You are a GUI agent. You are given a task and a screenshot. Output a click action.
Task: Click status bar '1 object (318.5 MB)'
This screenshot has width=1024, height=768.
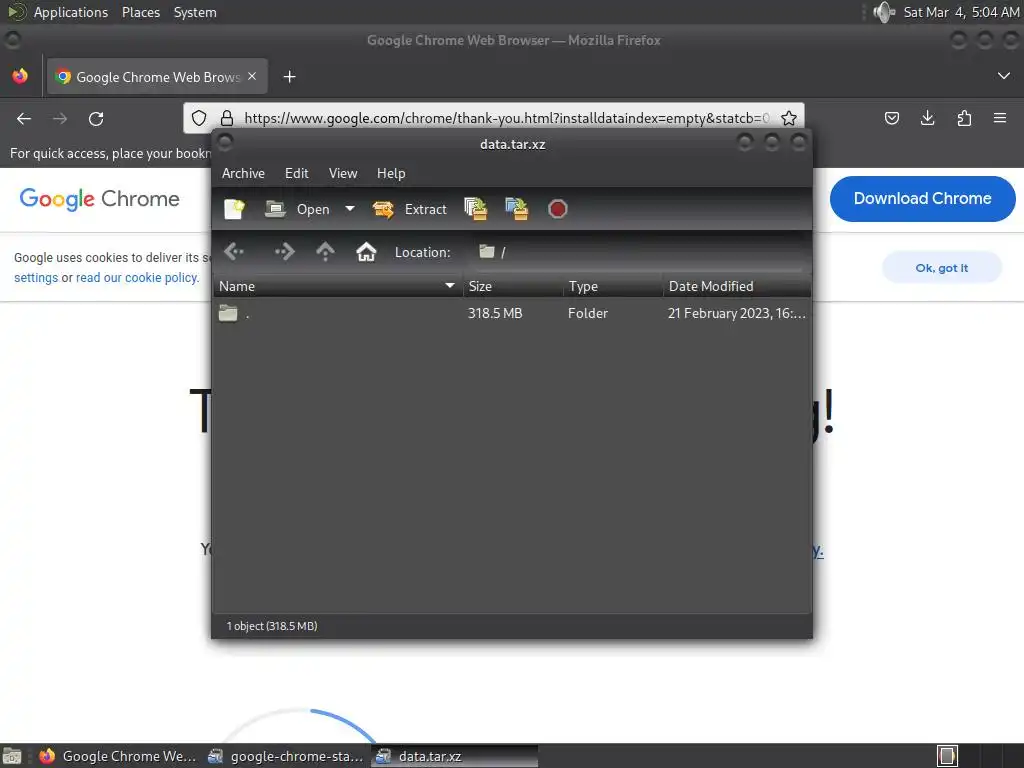point(272,626)
